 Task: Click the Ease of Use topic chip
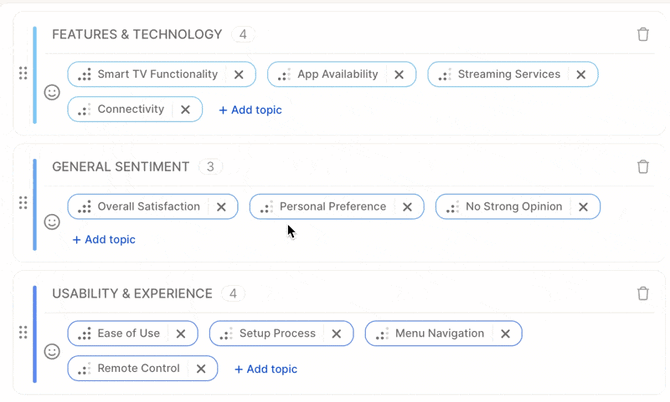point(128,334)
